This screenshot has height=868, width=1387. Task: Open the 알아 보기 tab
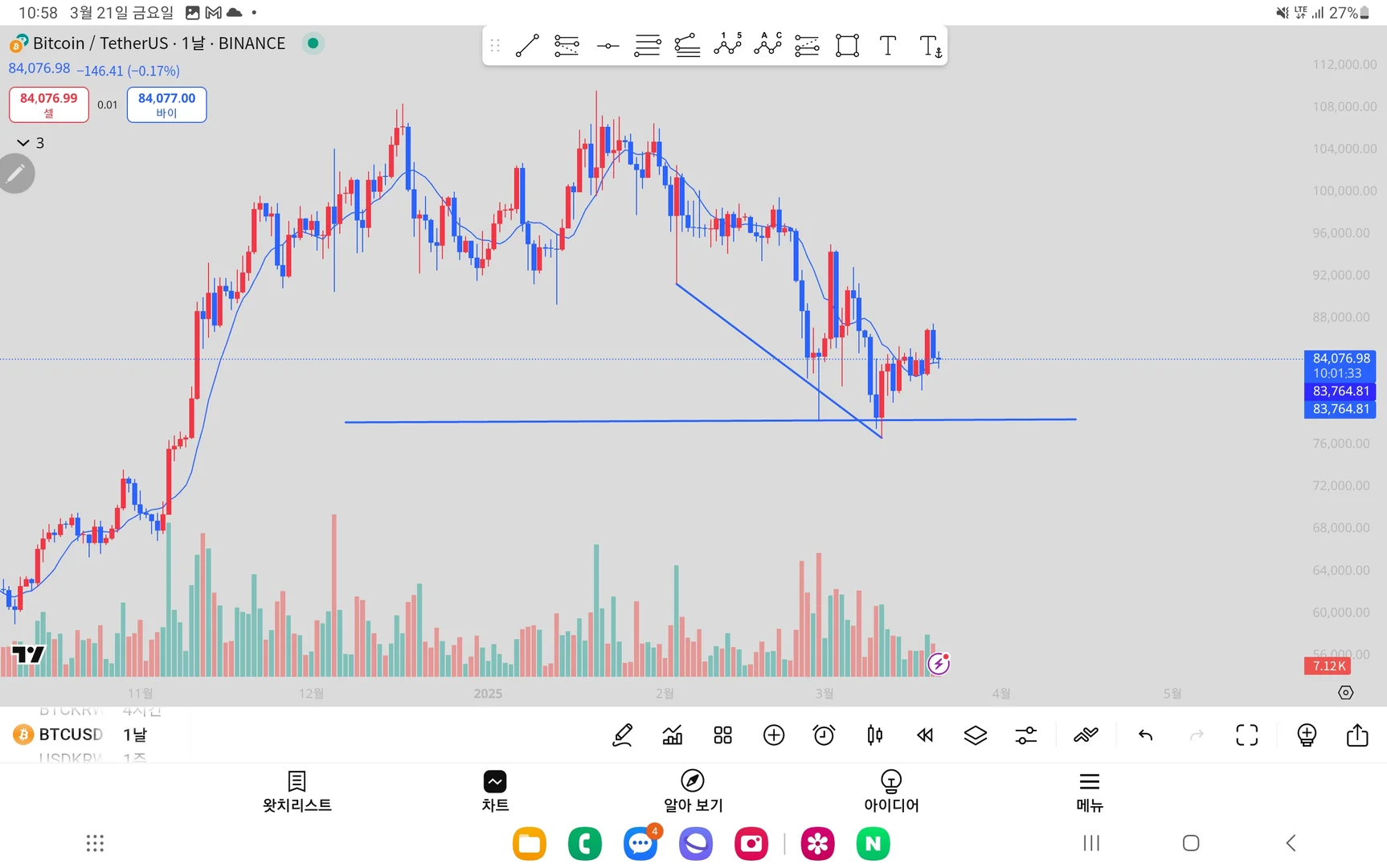point(693,792)
